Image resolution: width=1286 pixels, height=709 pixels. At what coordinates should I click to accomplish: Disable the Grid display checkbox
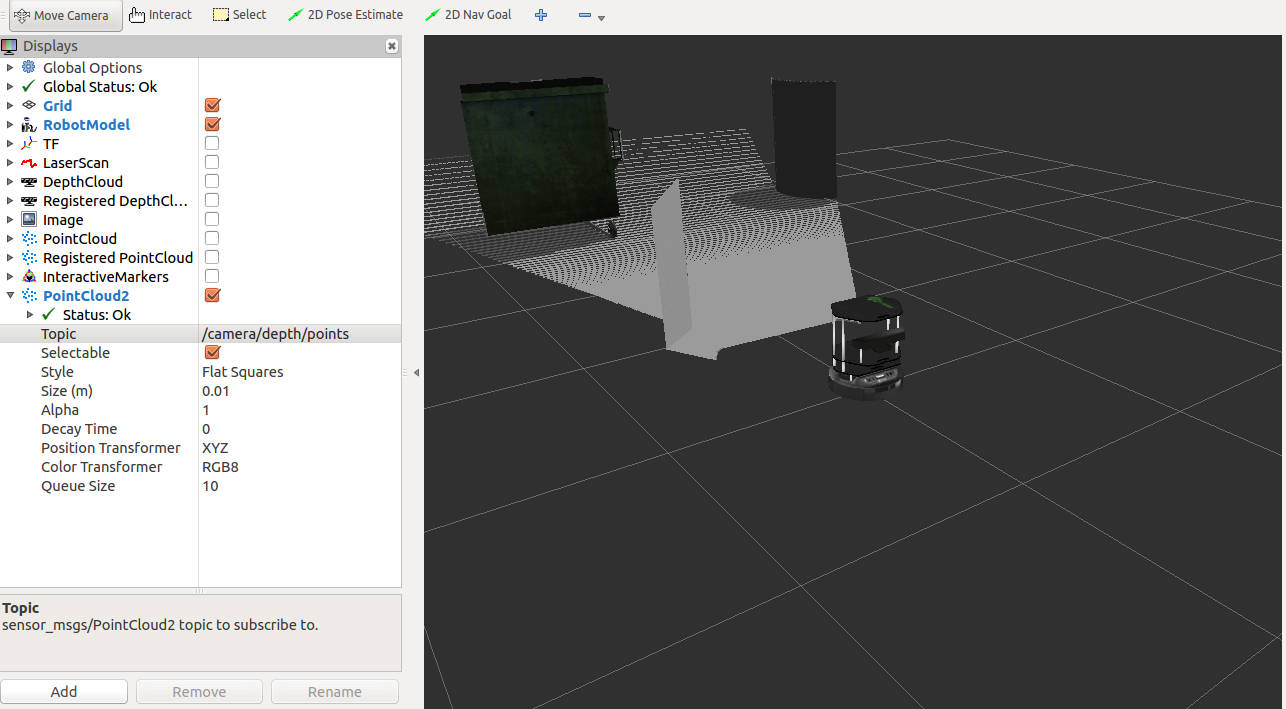pyautogui.click(x=211, y=105)
